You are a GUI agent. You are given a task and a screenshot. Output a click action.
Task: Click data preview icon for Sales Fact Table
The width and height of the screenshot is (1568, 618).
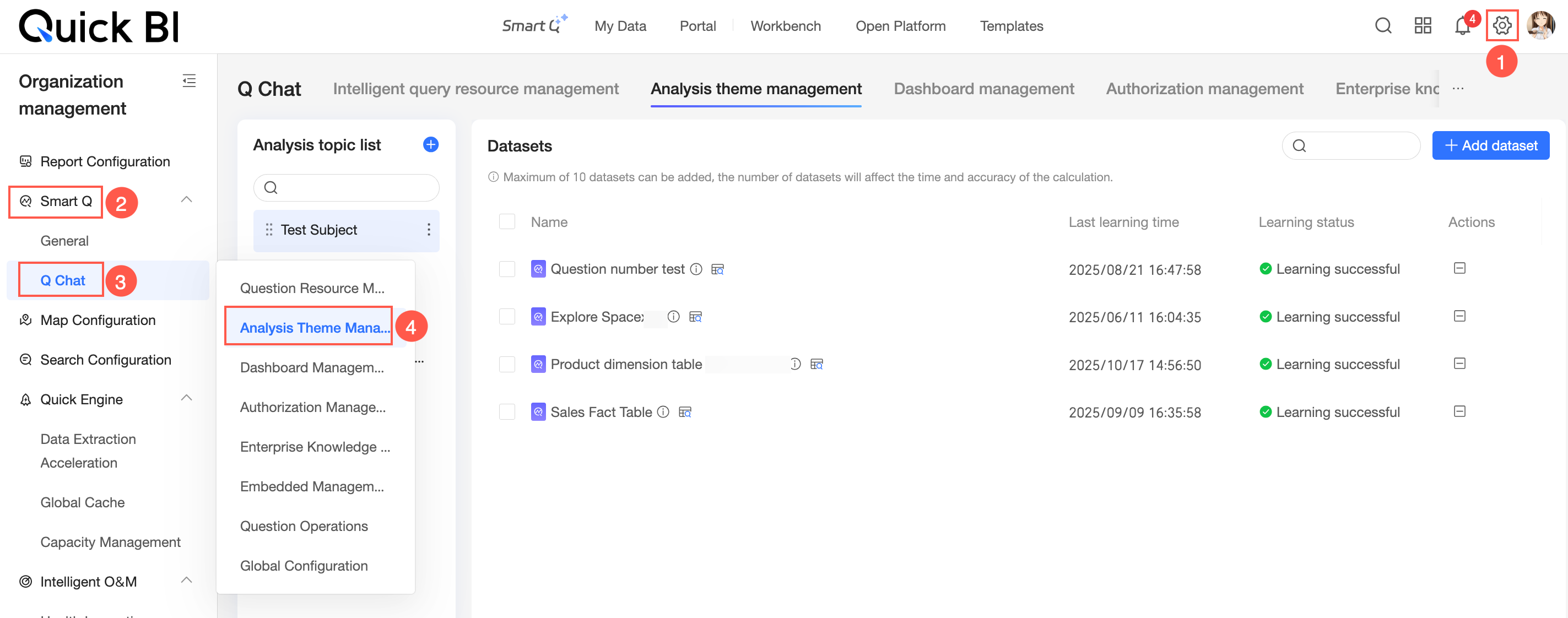click(x=685, y=412)
